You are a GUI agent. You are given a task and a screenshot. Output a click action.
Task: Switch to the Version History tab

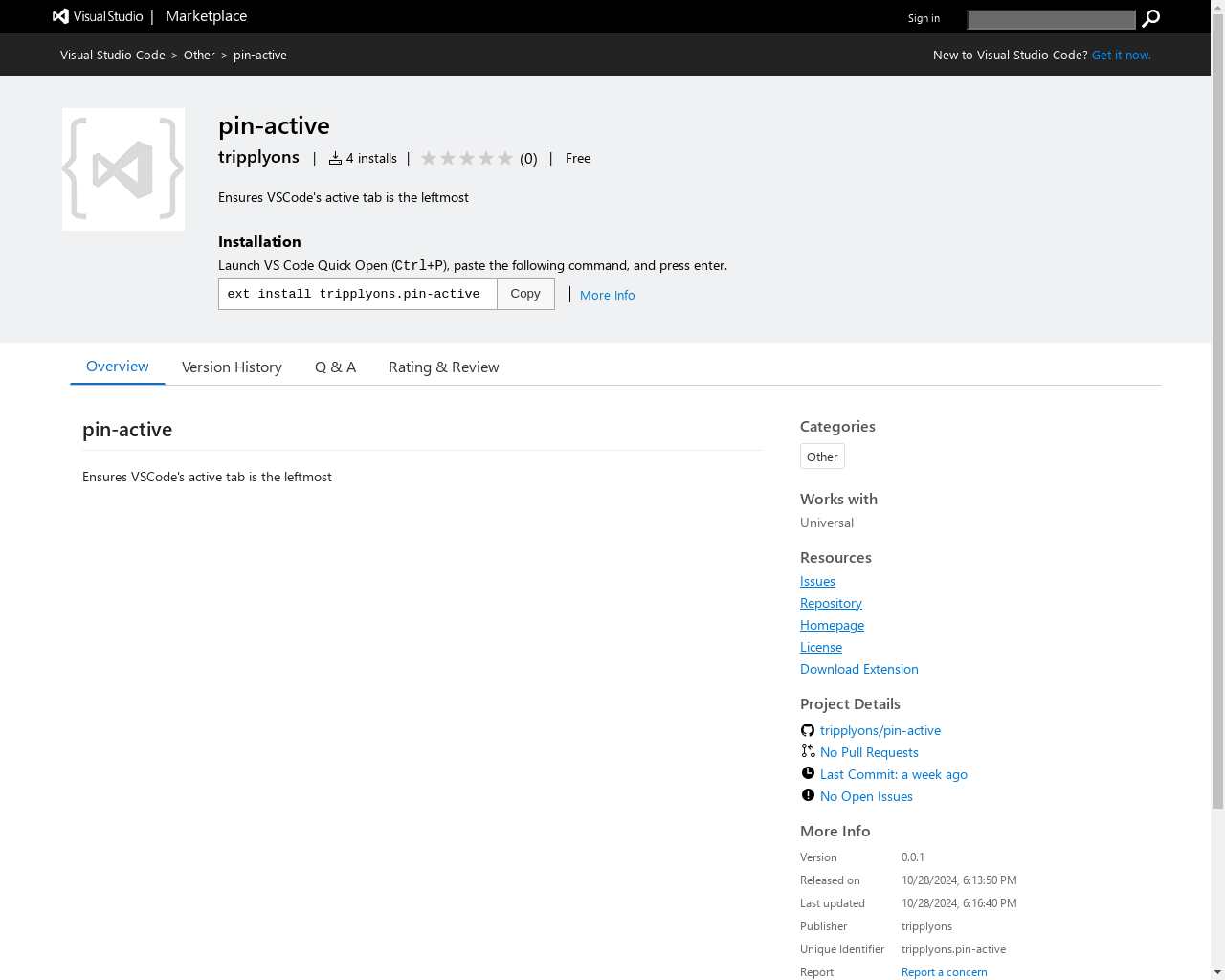[x=232, y=367]
